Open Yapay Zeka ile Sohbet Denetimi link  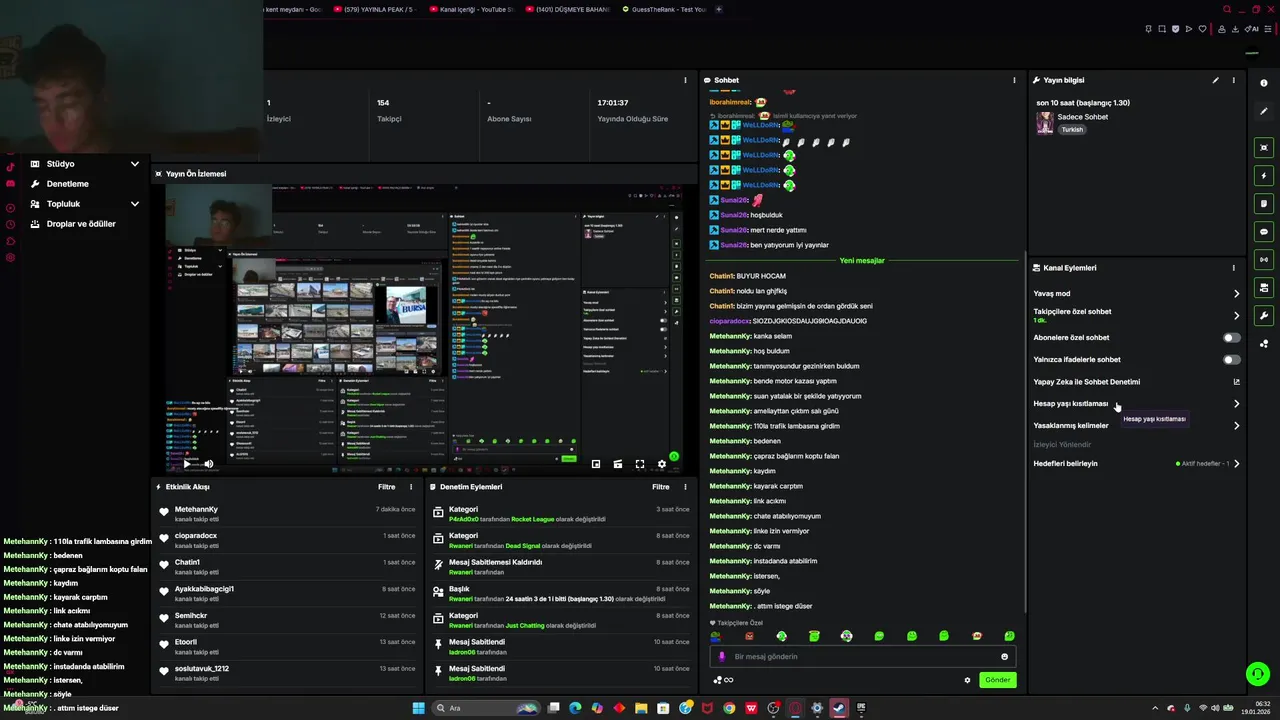tap(1136, 382)
